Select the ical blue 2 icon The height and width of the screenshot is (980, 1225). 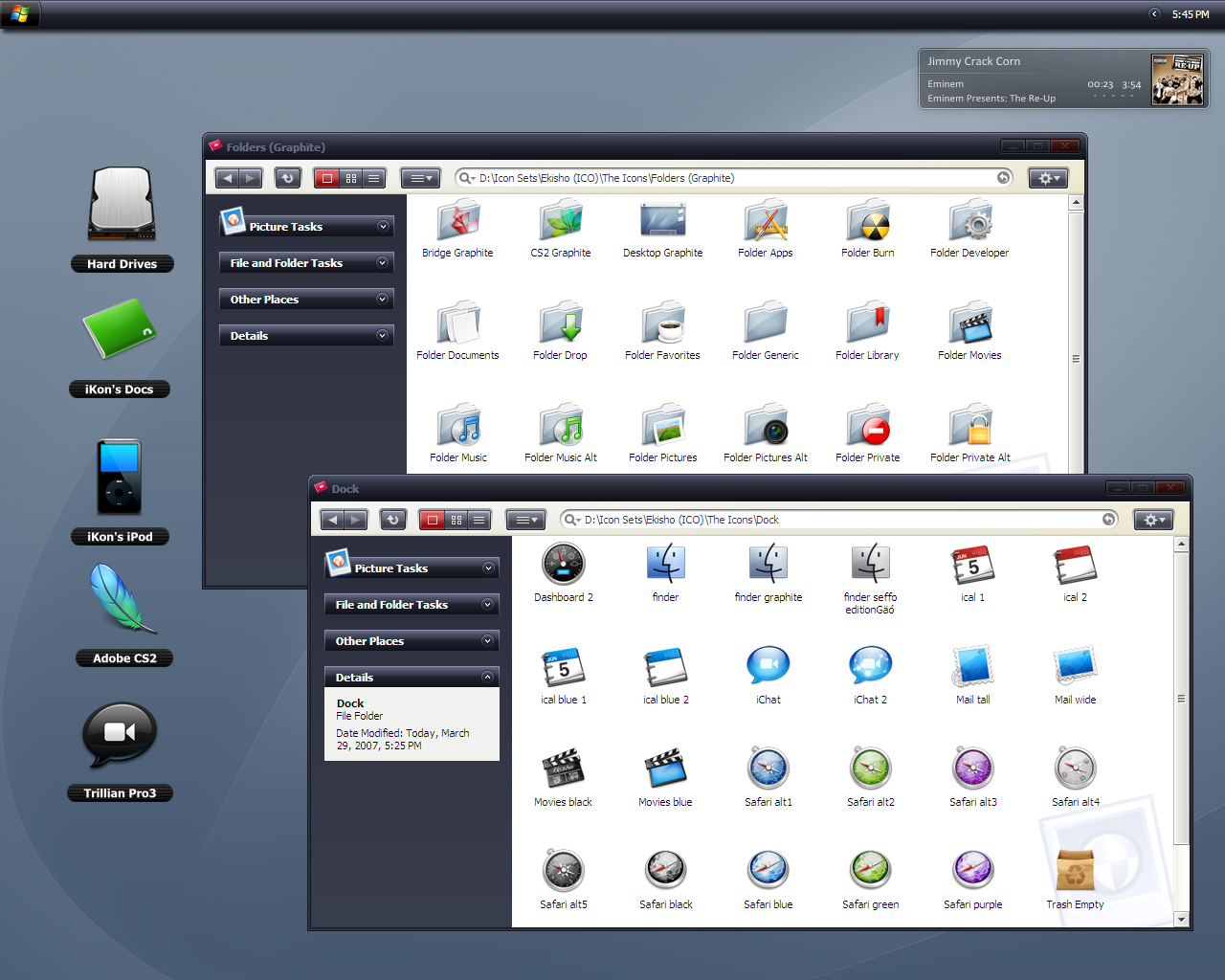pos(666,667)
